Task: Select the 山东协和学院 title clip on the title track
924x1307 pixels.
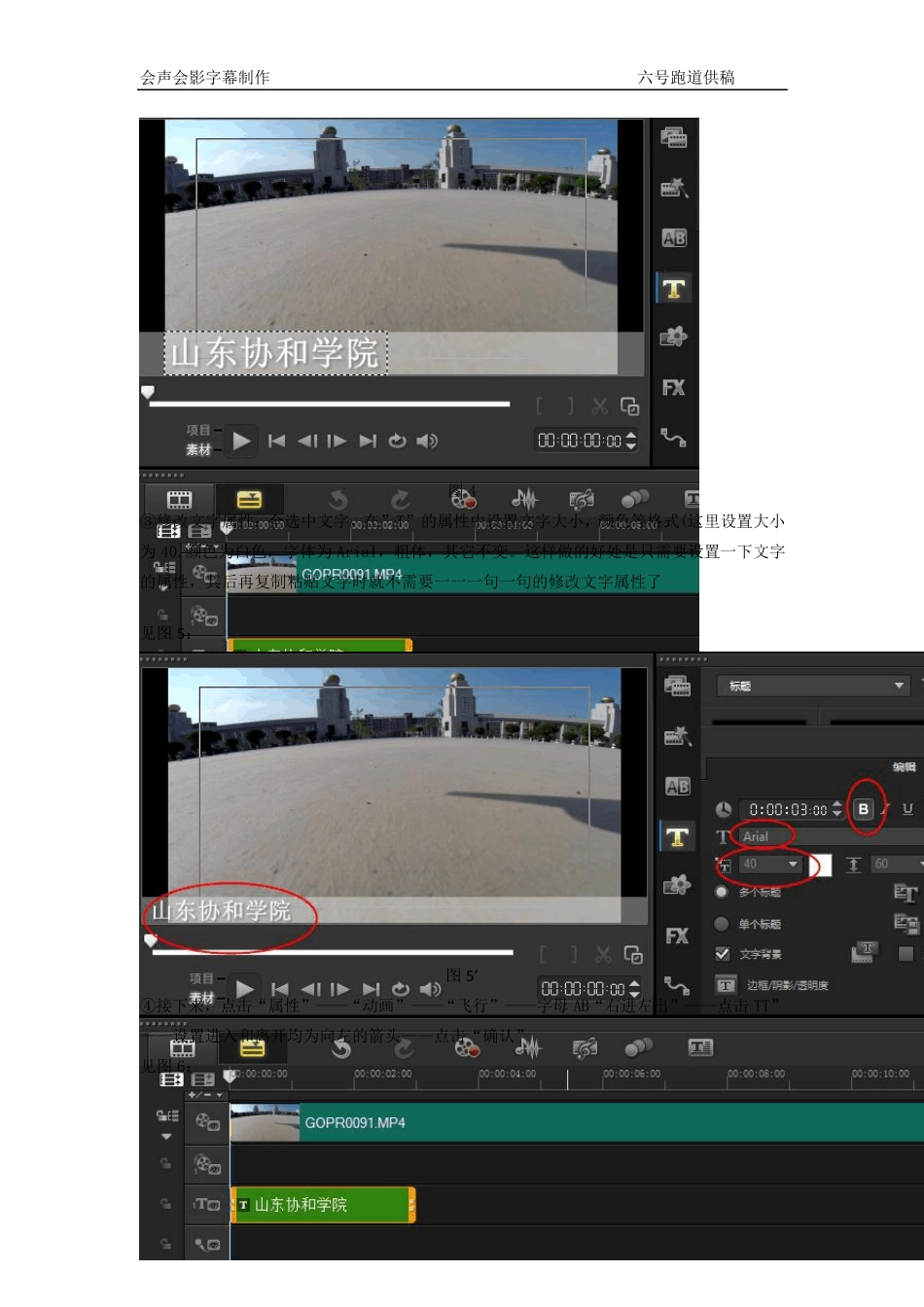Action: tap(322, 1205)
